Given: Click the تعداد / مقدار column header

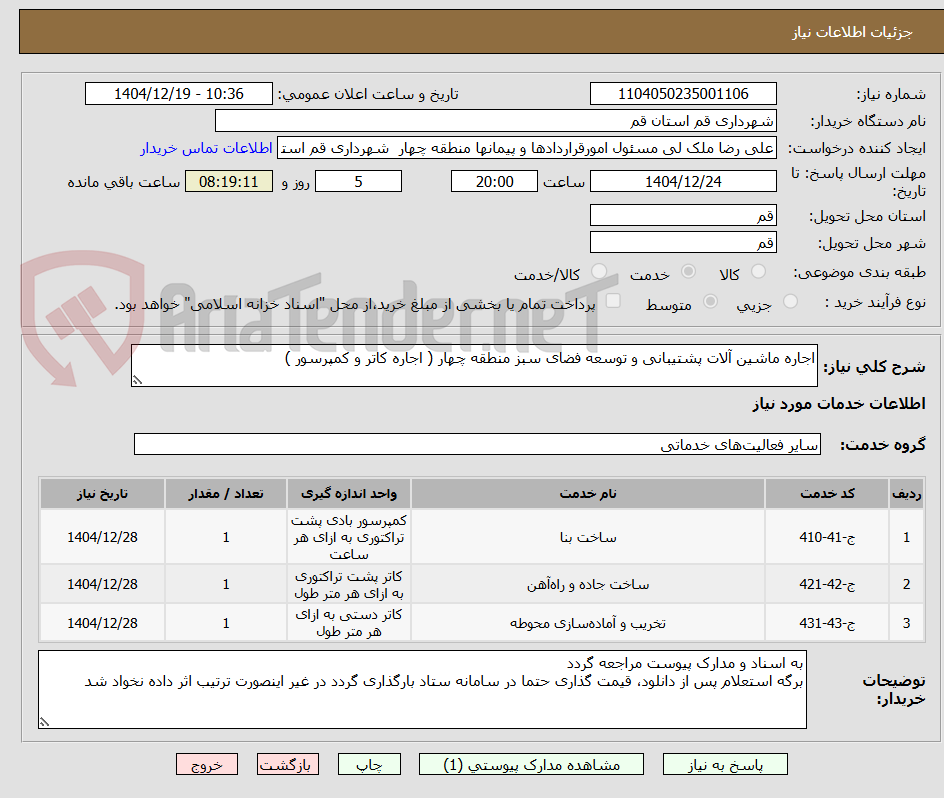Looking at the screenshot, I should click(226, 494).
